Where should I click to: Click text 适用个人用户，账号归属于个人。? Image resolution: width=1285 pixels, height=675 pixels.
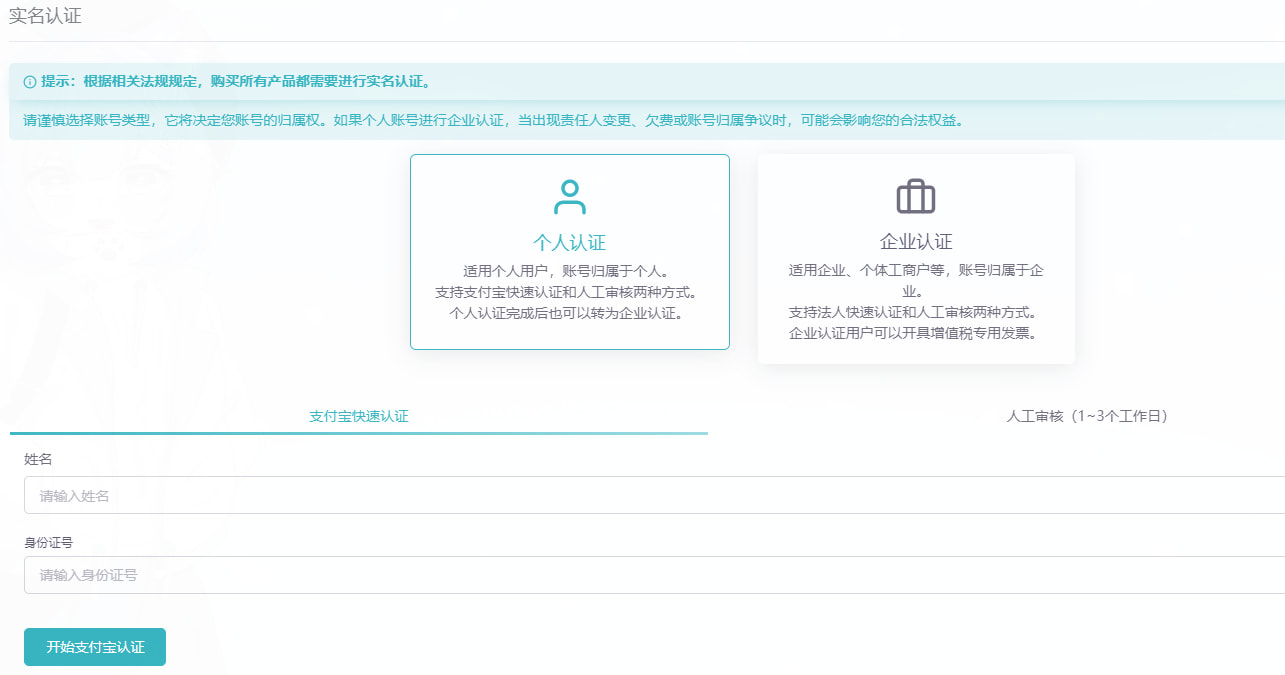coord(569,271)
